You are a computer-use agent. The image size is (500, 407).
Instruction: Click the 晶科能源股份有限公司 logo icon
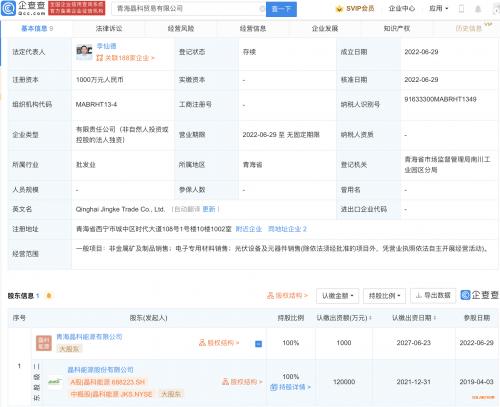pyautogui.click(x=55, y=382)
